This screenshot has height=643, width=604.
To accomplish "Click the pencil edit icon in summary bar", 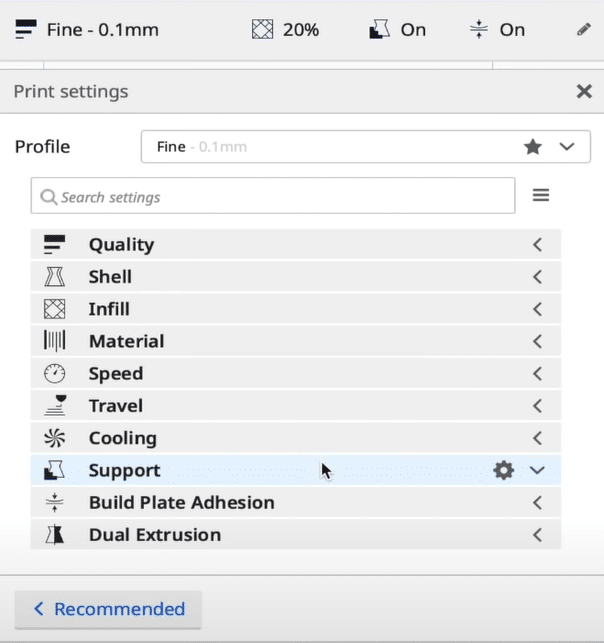I will pyautogui.click(x=584, y=29).
